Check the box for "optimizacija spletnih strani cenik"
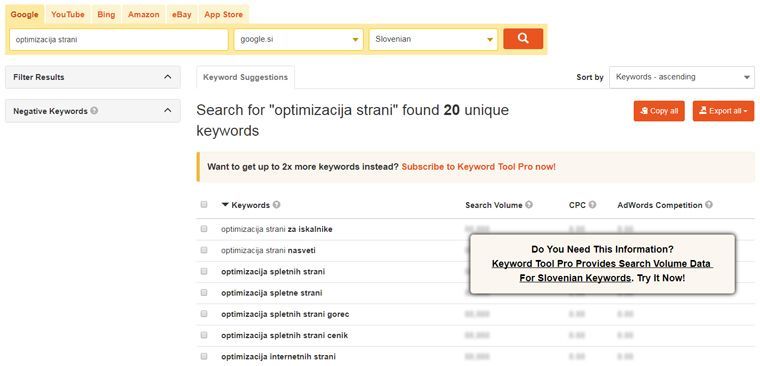This screenshot has height=366, width=760. click(x=204, y=335)
